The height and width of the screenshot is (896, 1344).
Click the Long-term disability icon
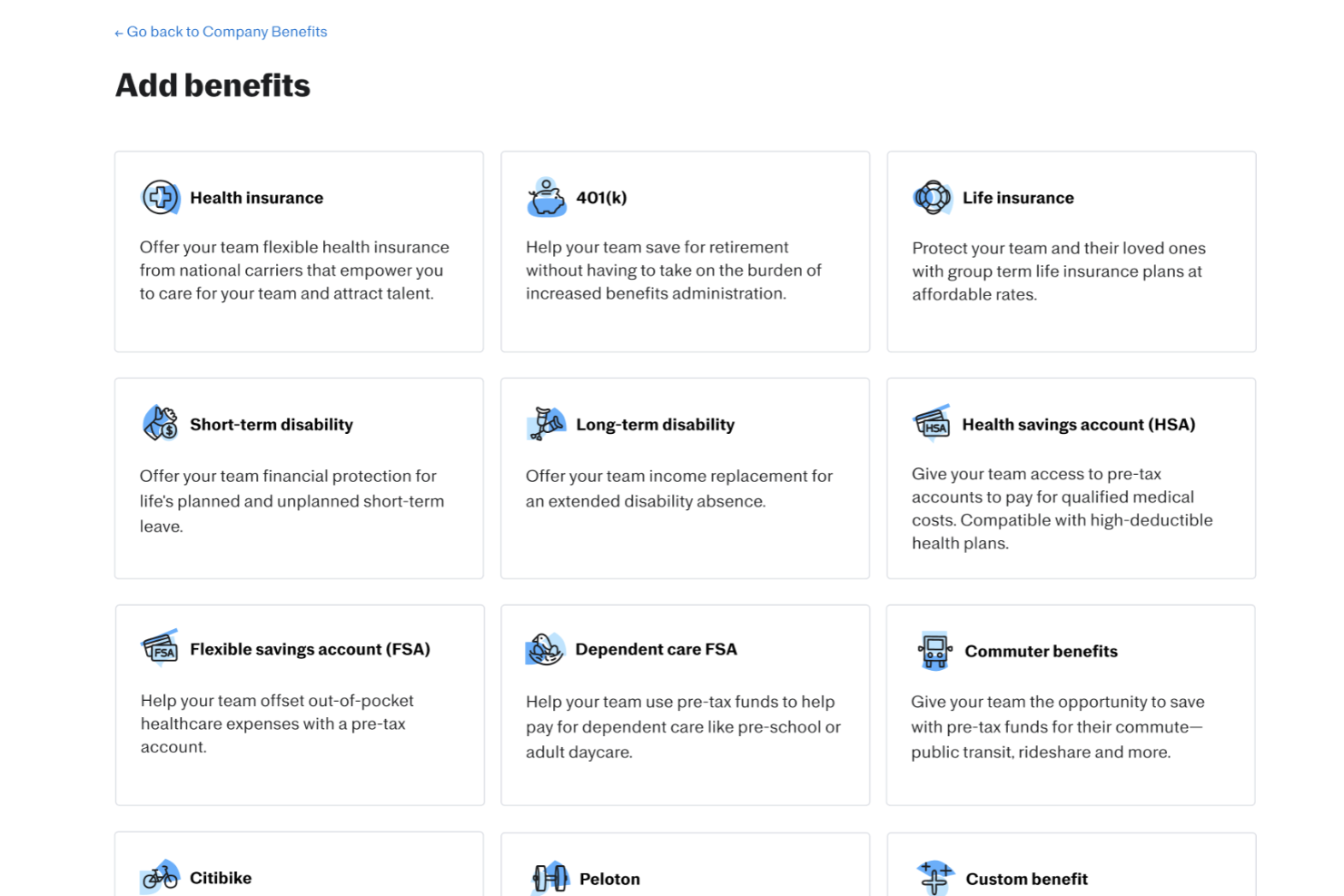[x=547, y=423]
